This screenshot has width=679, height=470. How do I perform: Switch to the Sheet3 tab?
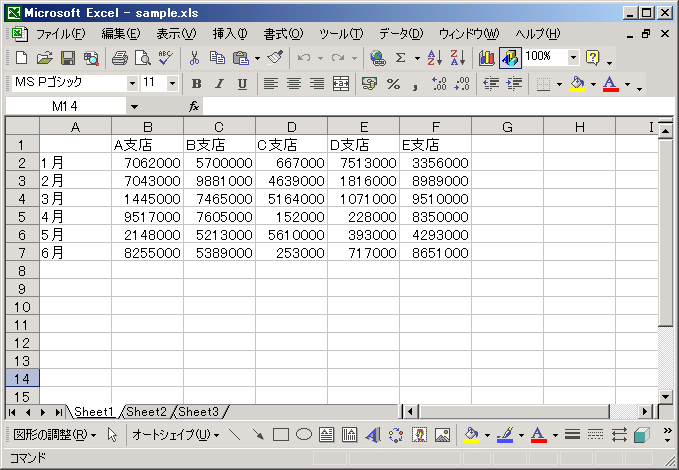coord(198,412)
